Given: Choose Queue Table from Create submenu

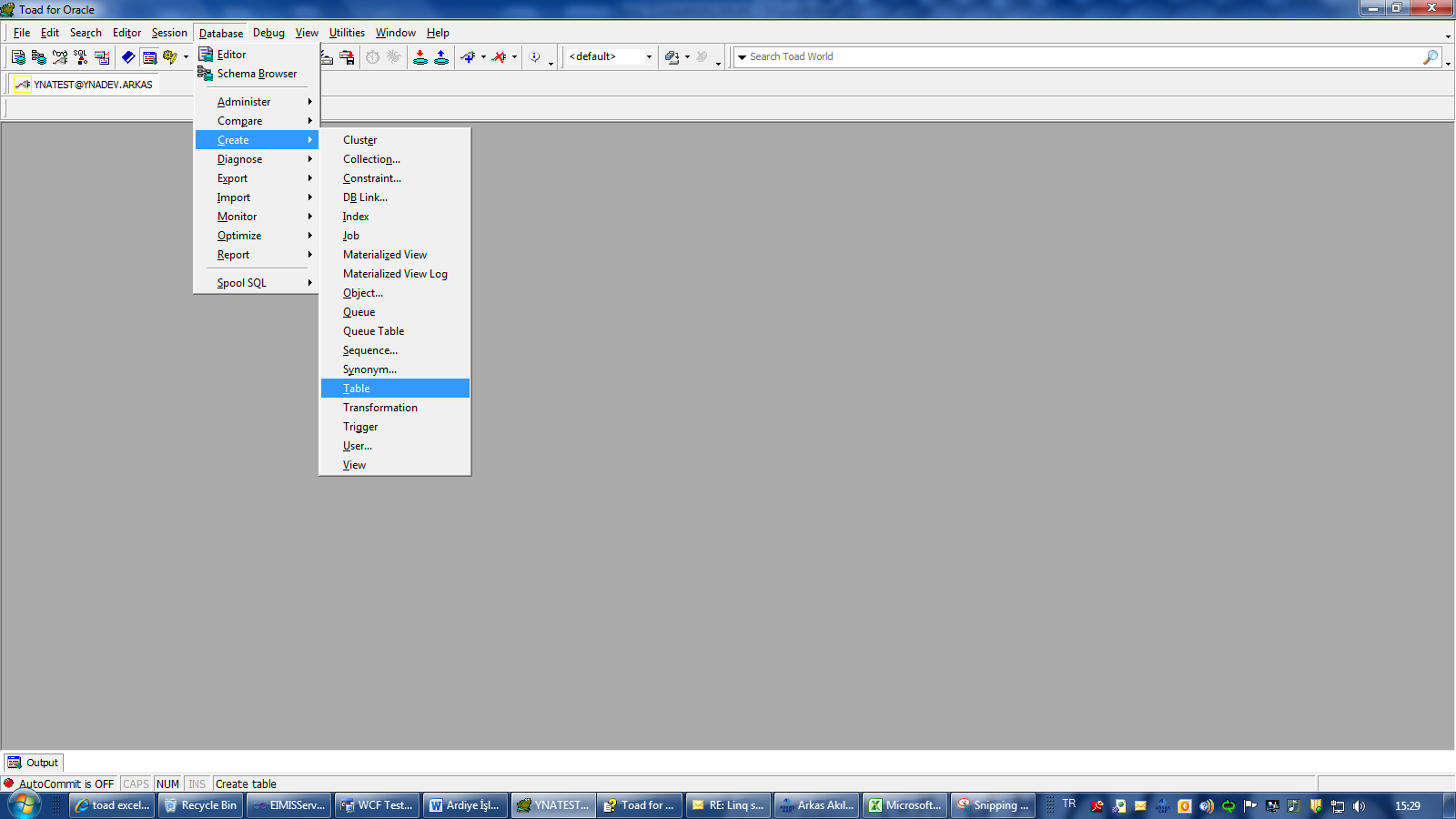Looking at the screenshot, I should [x=395, y=331].
